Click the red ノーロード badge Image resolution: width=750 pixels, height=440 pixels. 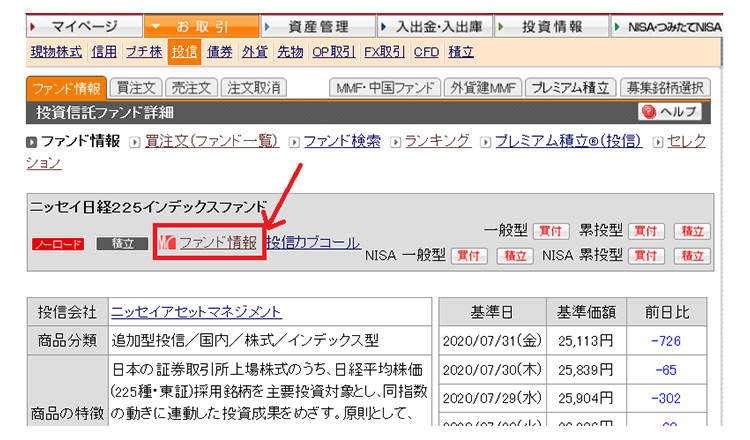[58, 244]
